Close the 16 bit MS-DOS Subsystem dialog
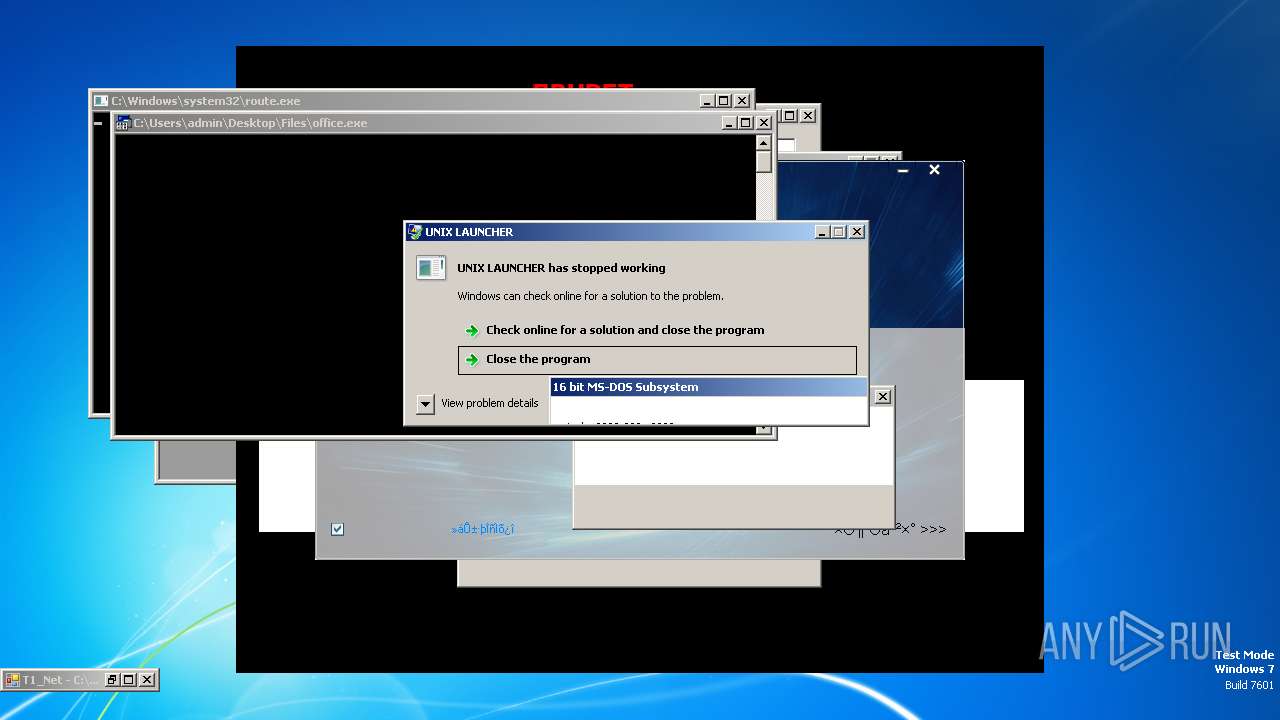 click(882, 396)
